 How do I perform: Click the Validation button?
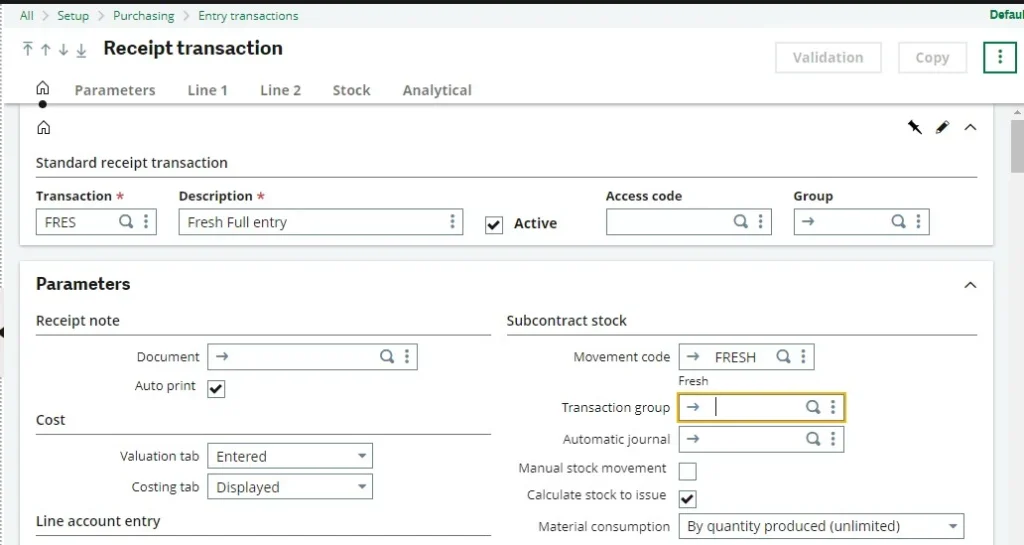pyautogui.click(x=828, y=57)
